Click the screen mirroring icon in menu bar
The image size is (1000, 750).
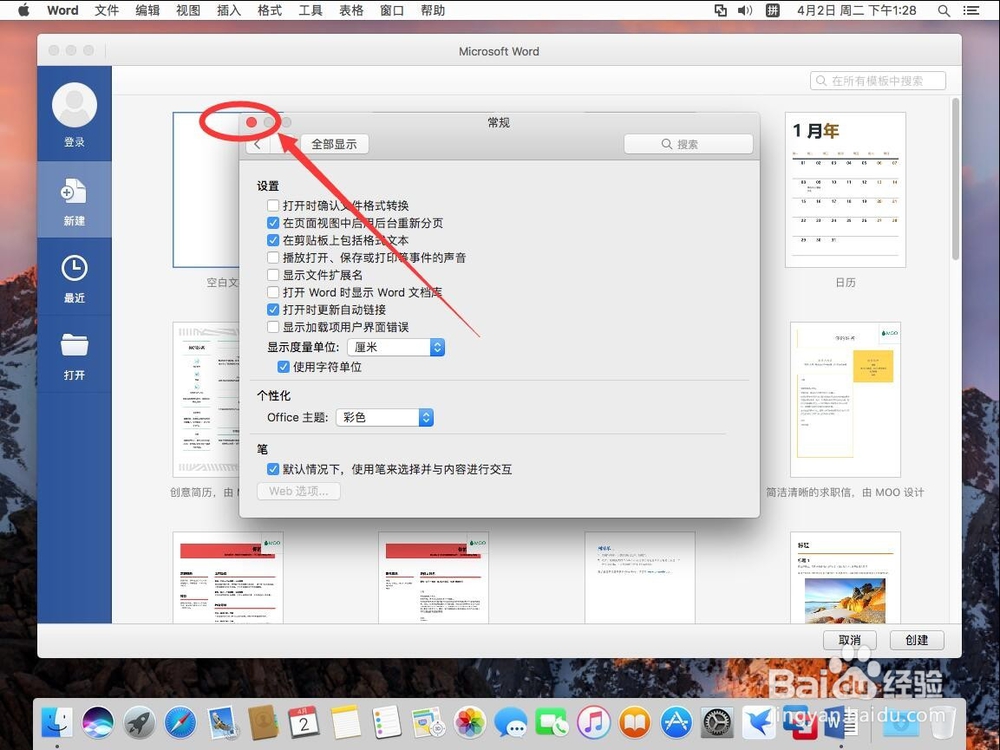point(720,10)
